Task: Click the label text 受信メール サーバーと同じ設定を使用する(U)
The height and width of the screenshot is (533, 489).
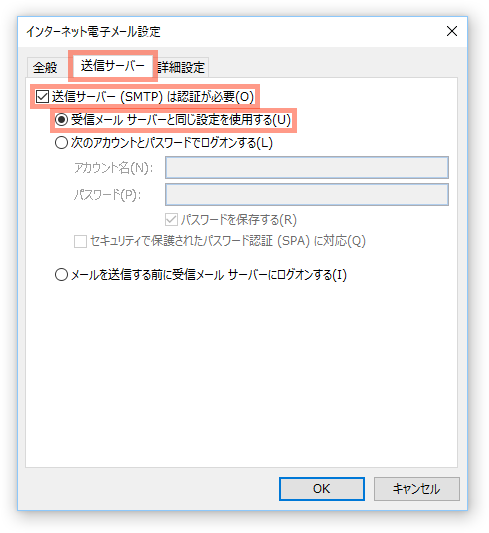Action: [x=181, y=120]
